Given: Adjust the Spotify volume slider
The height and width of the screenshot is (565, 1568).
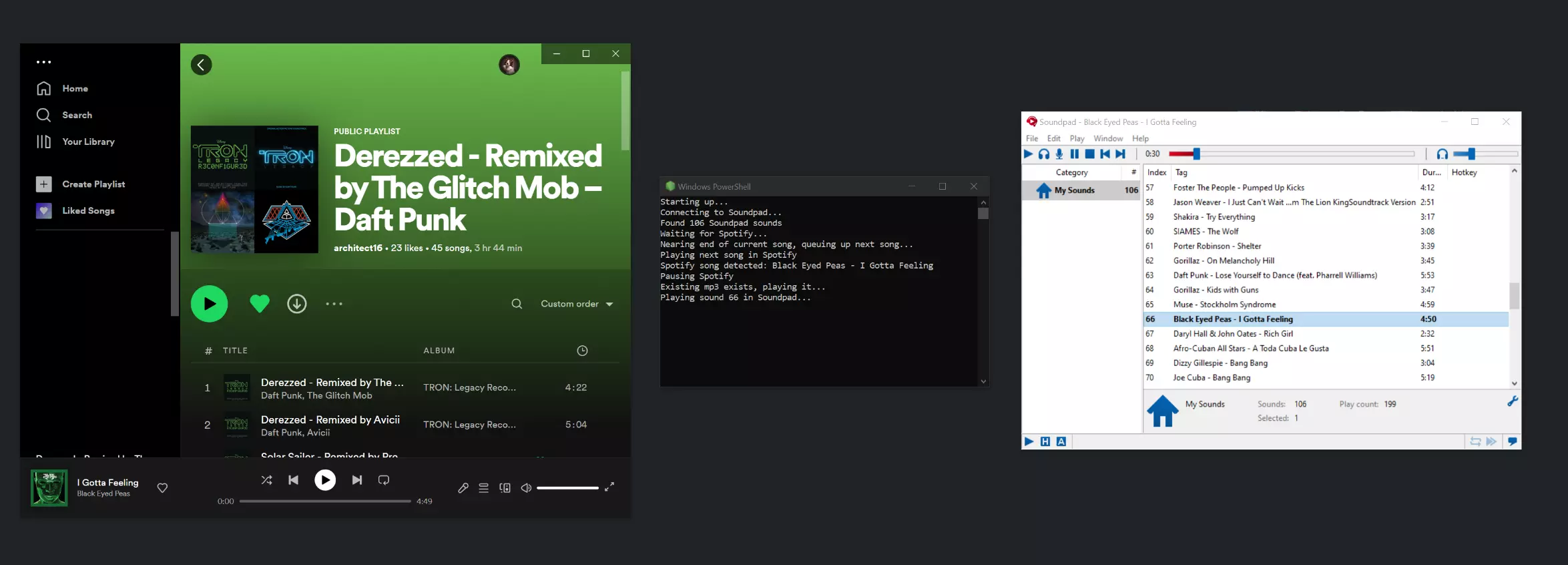Looking at the screenshot, I should pos(567,488).
